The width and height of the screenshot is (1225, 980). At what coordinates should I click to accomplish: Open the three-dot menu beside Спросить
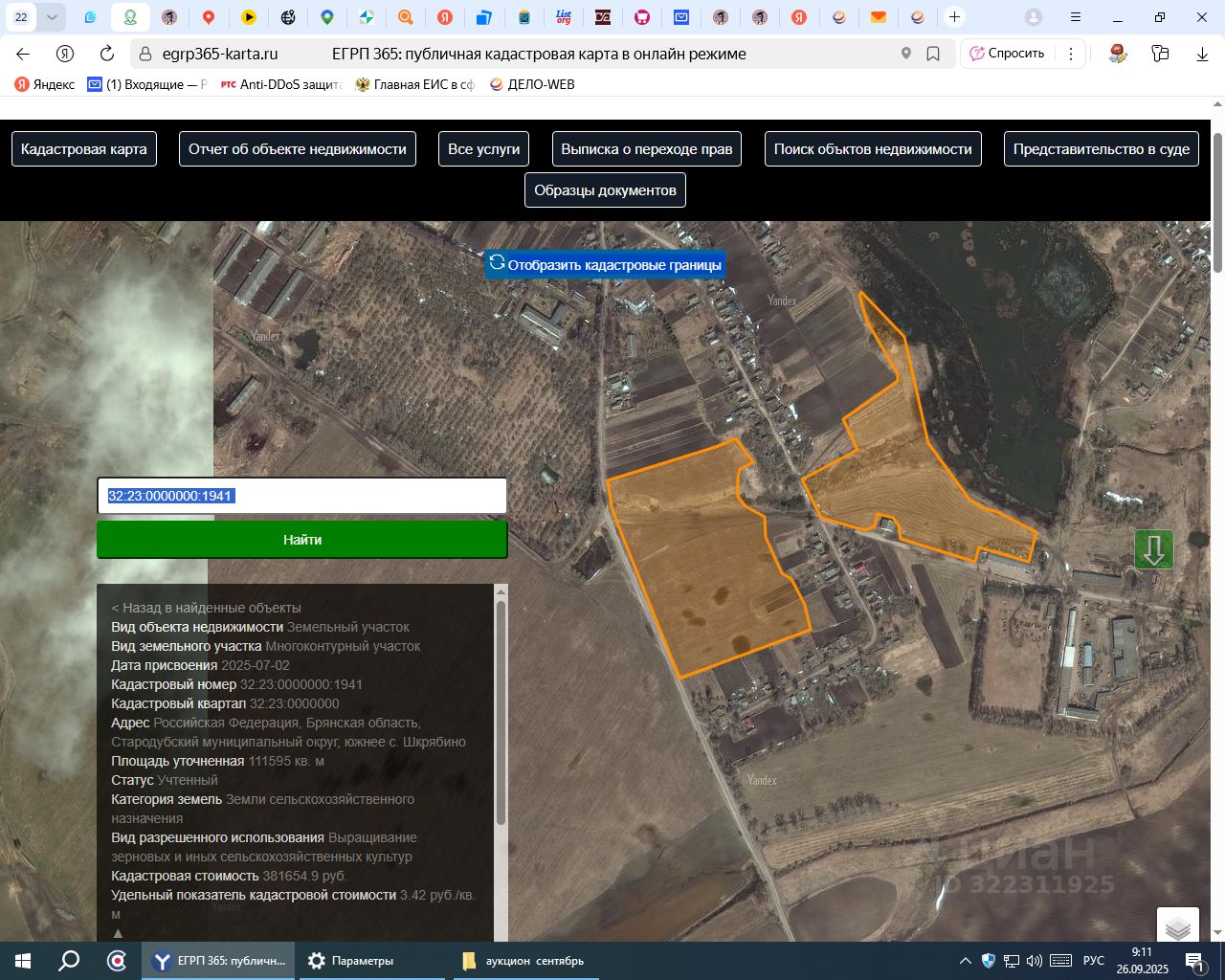point(1071,54)
